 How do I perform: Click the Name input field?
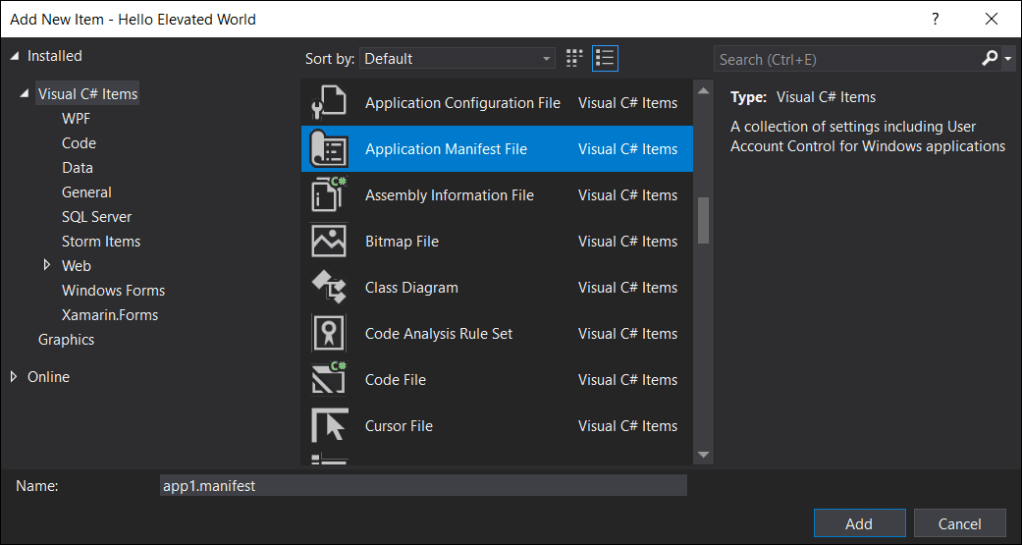(424, 486)
